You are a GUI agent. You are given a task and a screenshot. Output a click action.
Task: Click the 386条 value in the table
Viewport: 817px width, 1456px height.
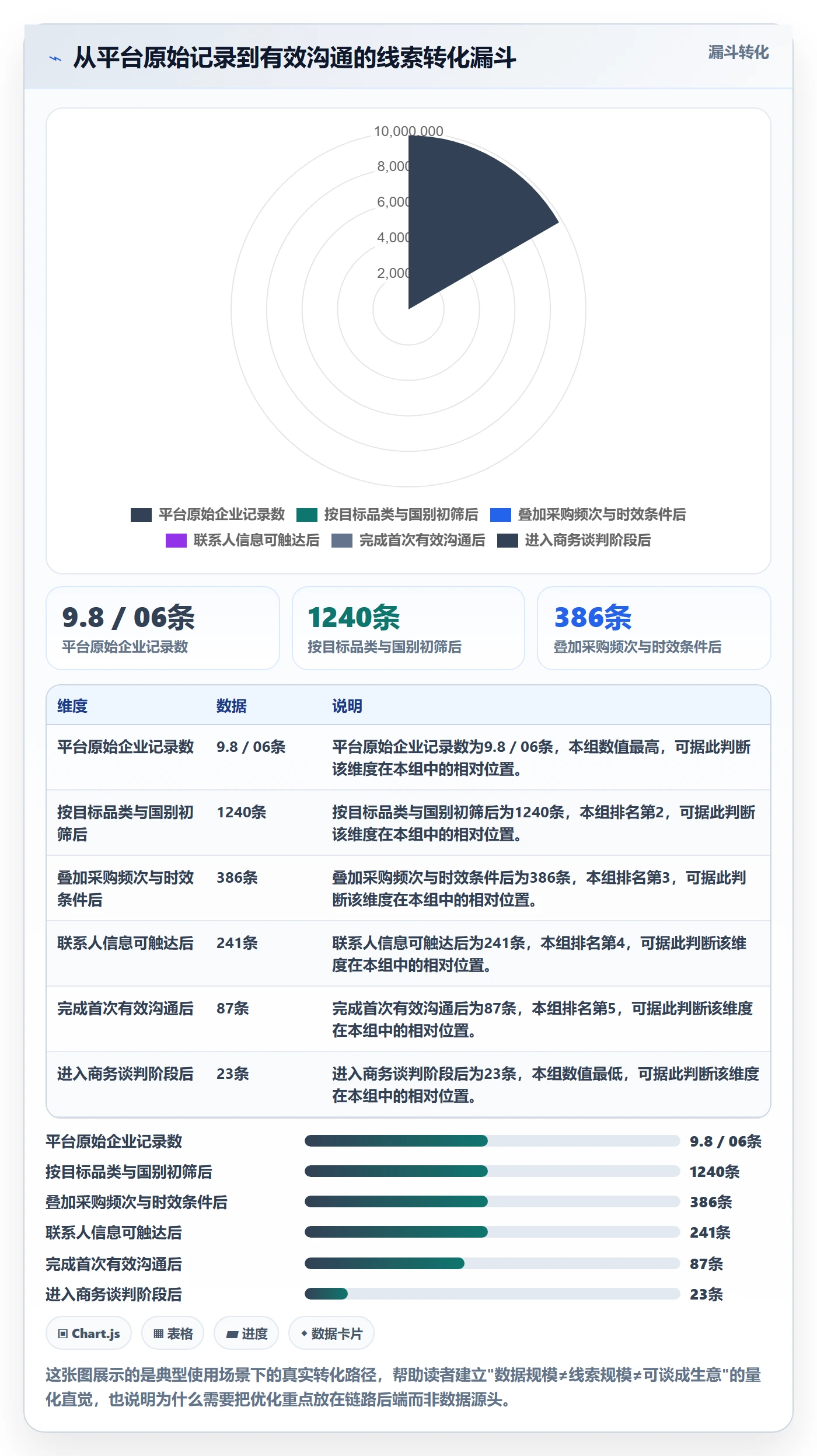tap(237, 877)
